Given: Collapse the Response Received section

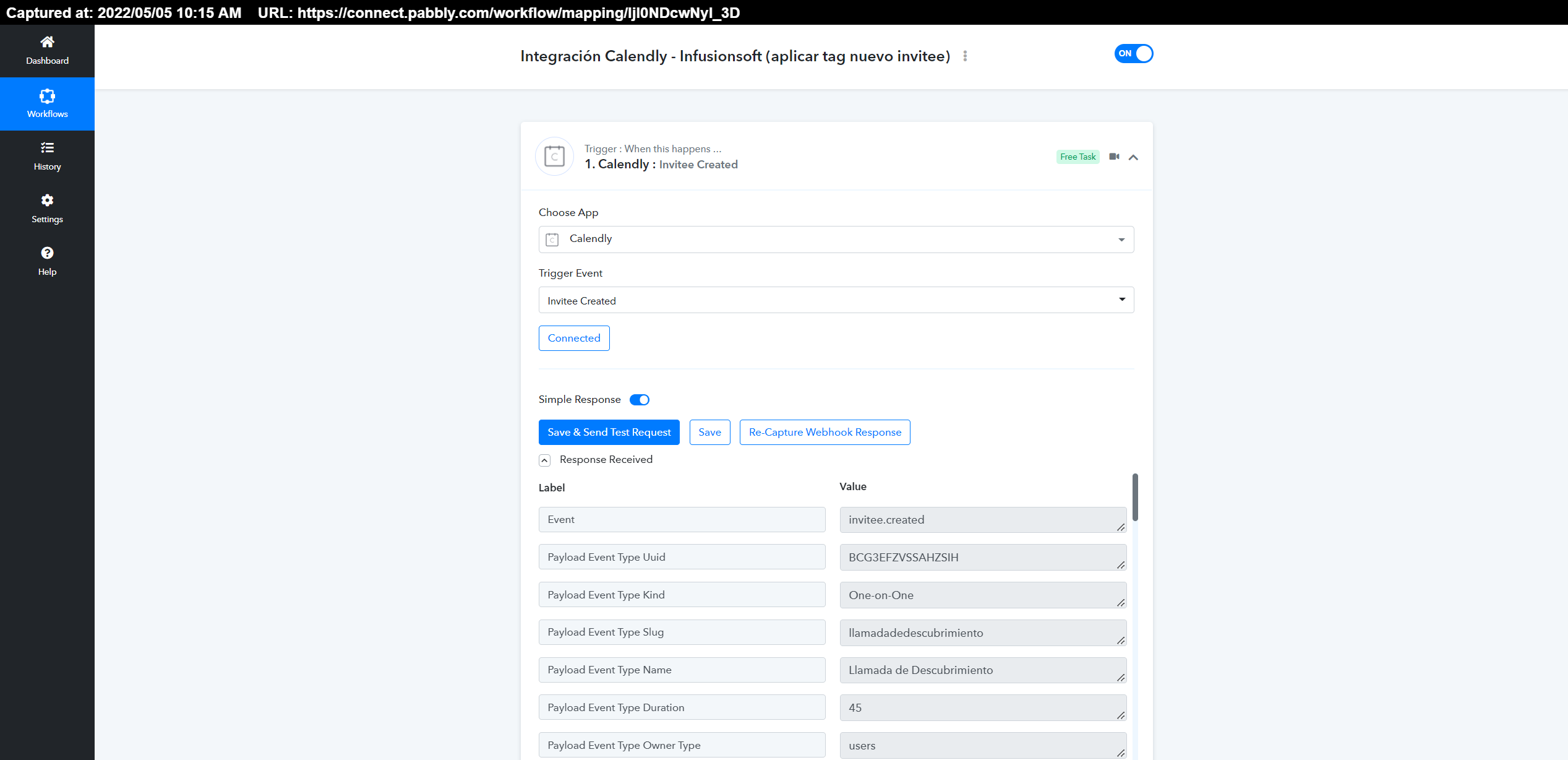Looking at the screenshot, I should click(x=545, y=460).
